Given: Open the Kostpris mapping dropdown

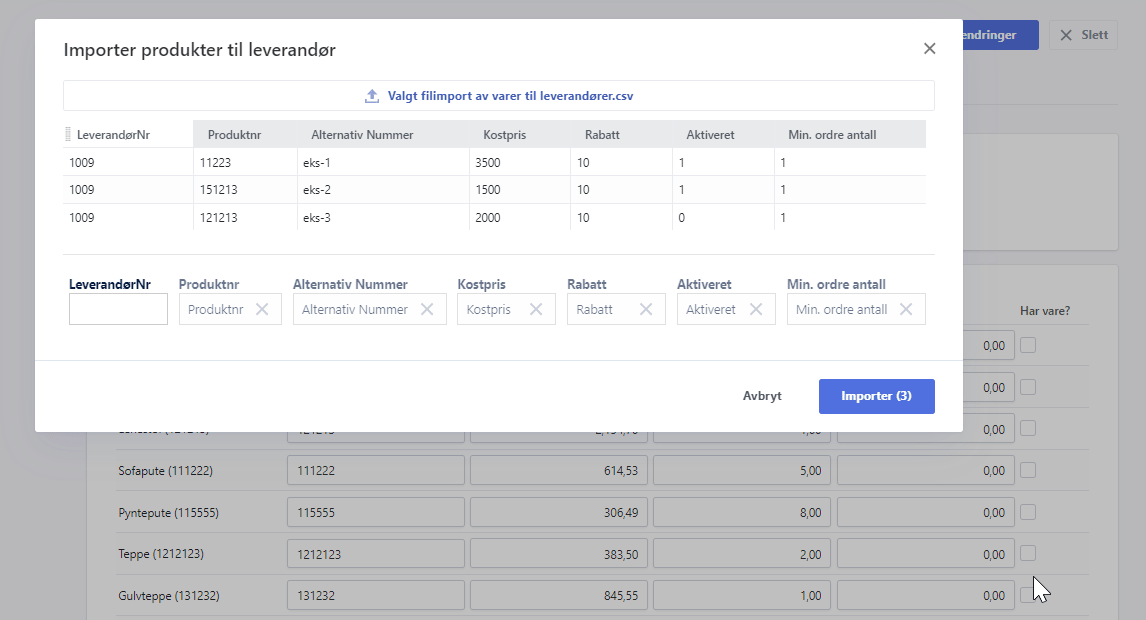Looking at the screenshot, I should point(489,310).
